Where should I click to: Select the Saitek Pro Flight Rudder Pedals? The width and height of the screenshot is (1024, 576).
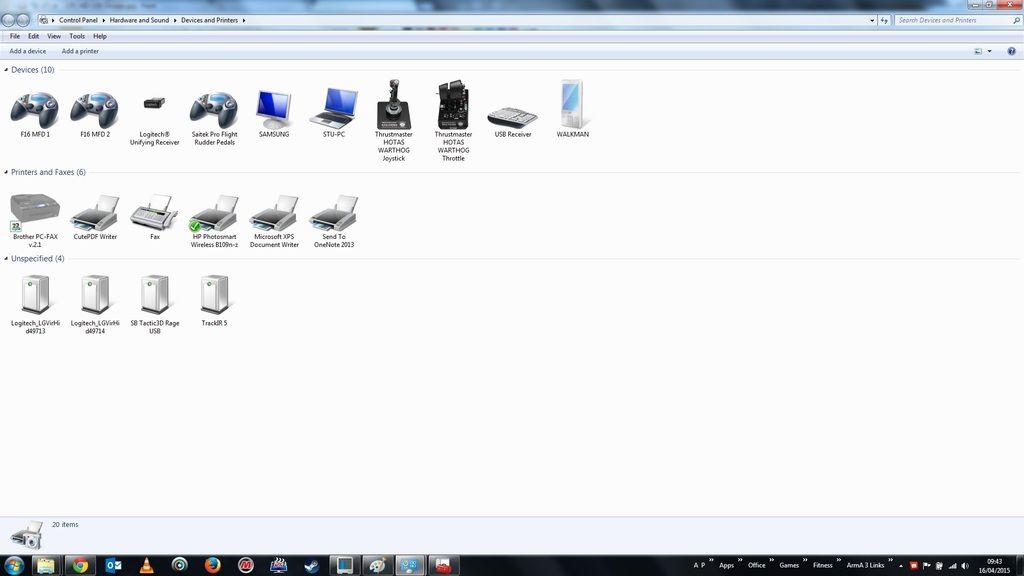click(214, 119)
